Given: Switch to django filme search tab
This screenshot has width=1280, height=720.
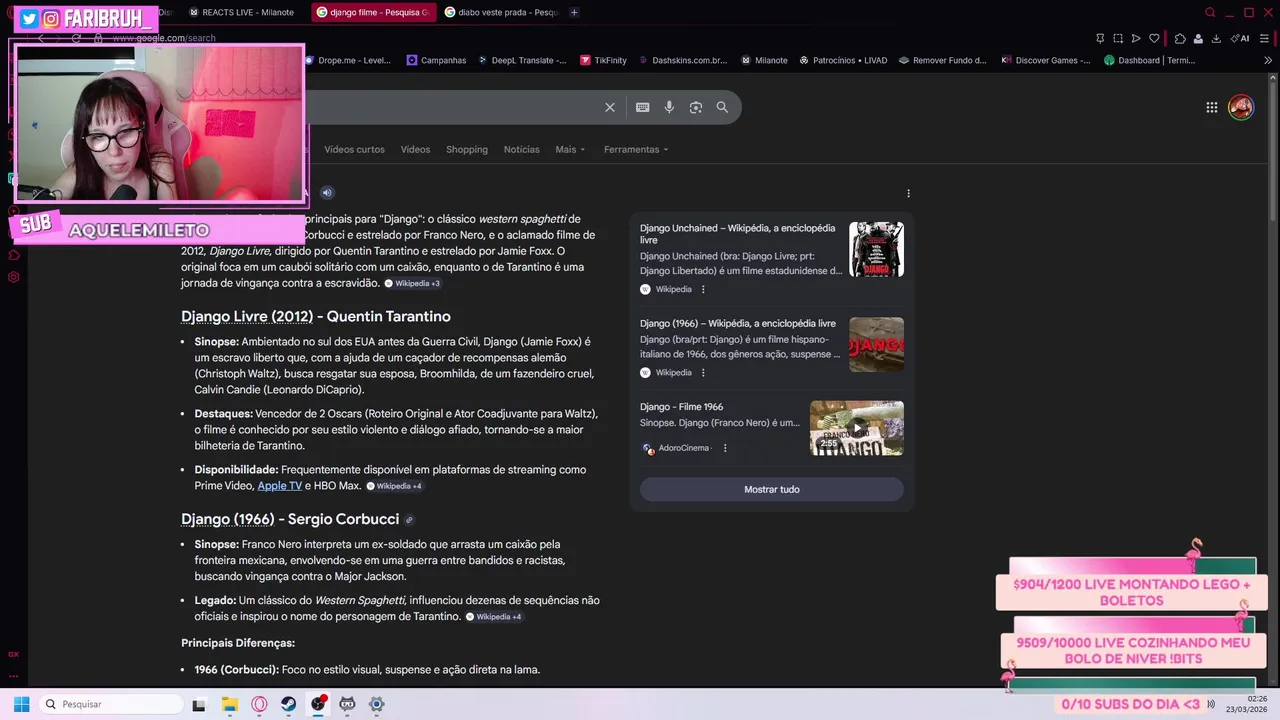Looking at the screenshot, I should click(371, 12).
